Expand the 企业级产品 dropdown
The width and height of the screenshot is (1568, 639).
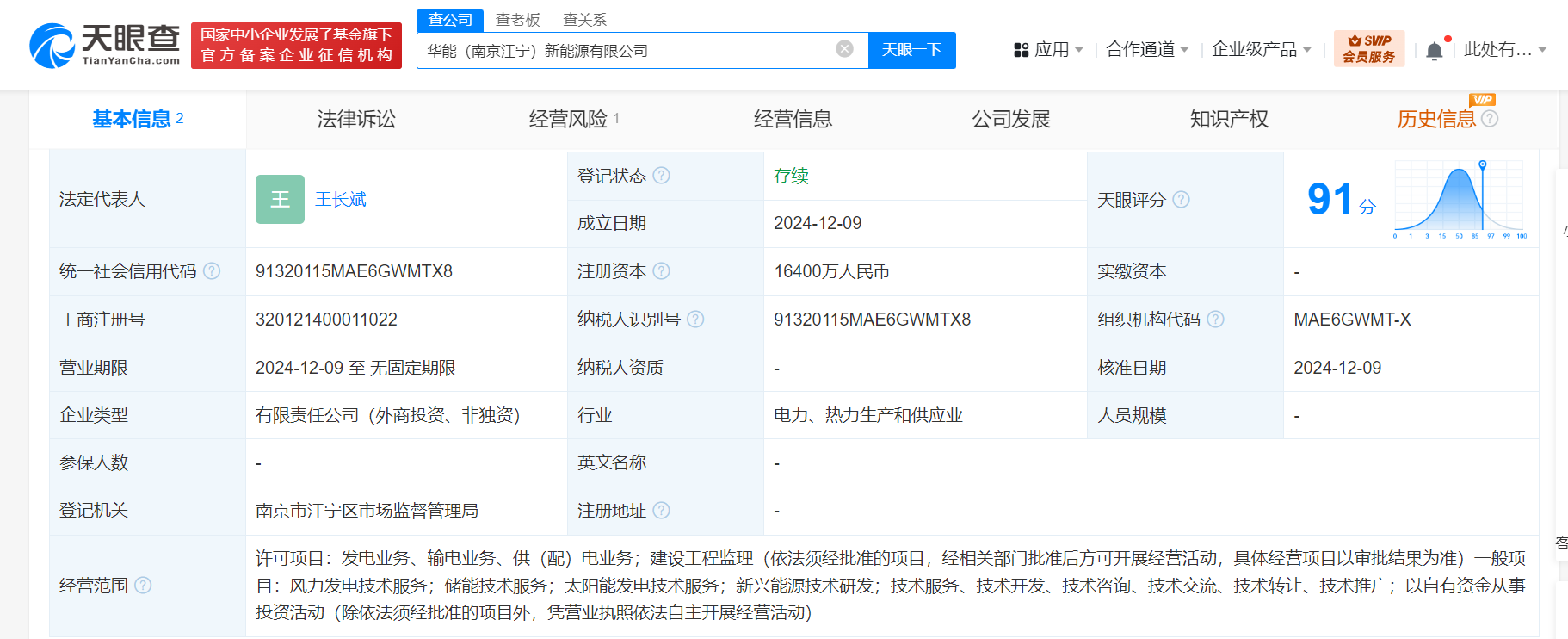(x=1261, y=50)
